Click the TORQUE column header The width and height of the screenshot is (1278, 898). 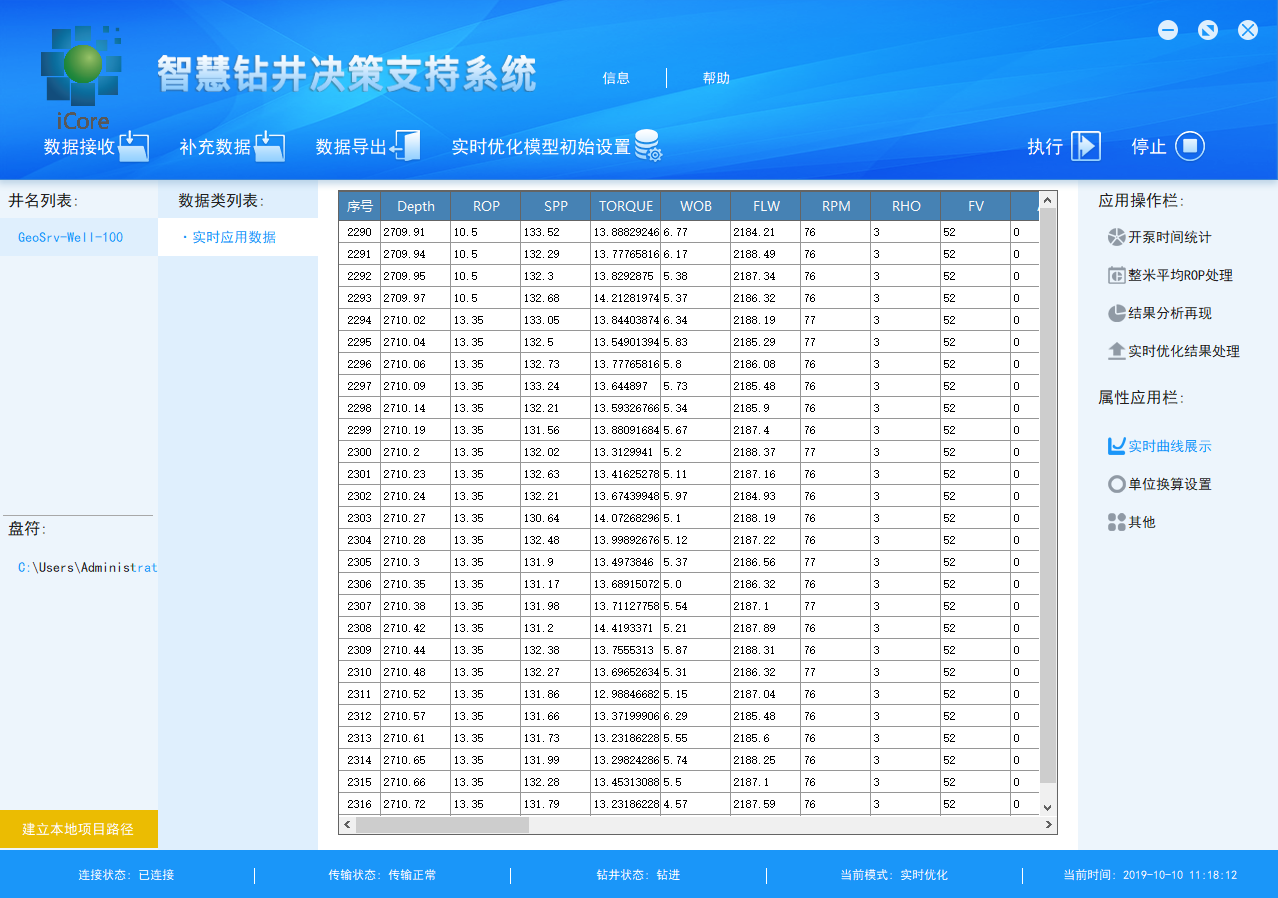(x=626, y=206)
